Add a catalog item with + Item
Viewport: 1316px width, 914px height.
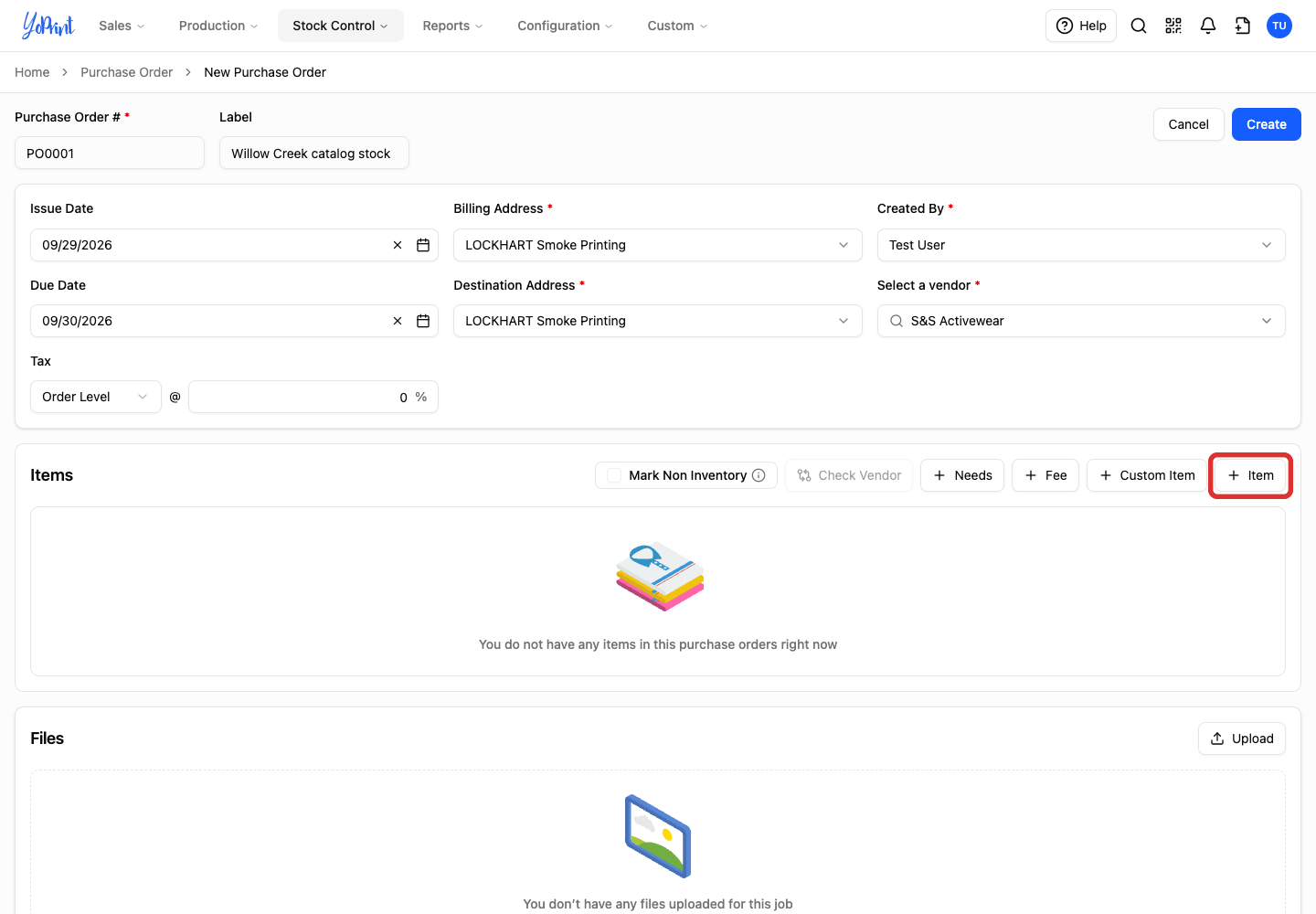pyautogui.click(x=1250, y=475)
